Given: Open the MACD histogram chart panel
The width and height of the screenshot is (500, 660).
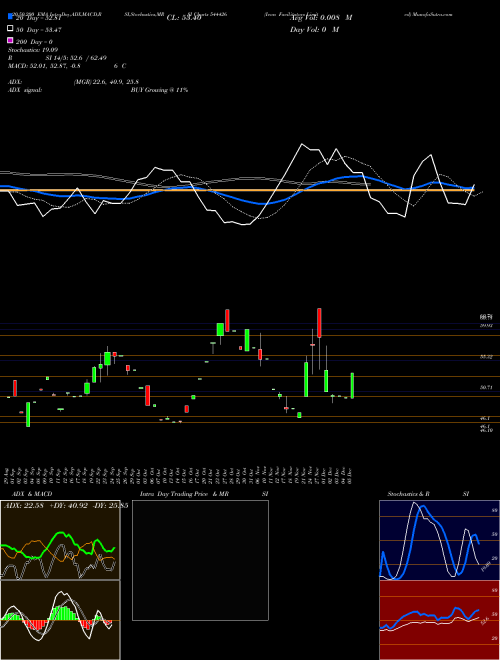Looking at the screenshot, I should point(60,620).
